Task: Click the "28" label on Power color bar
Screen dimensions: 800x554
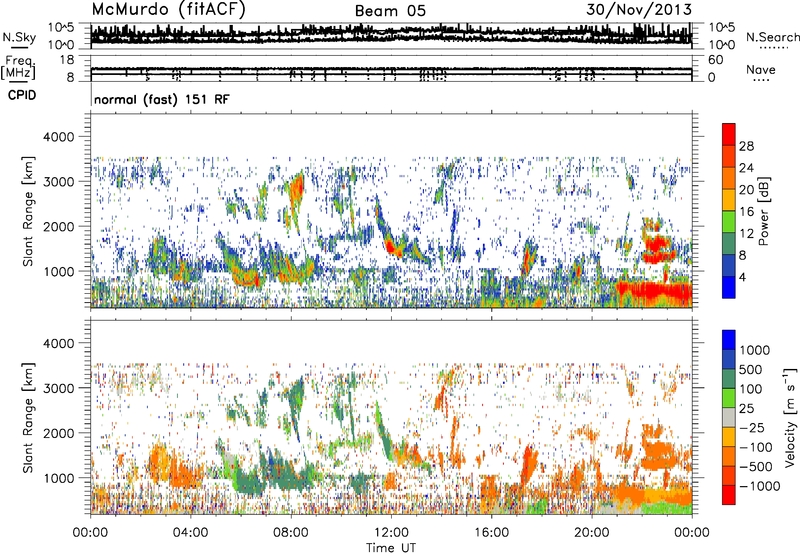Action: pos(746,146)
